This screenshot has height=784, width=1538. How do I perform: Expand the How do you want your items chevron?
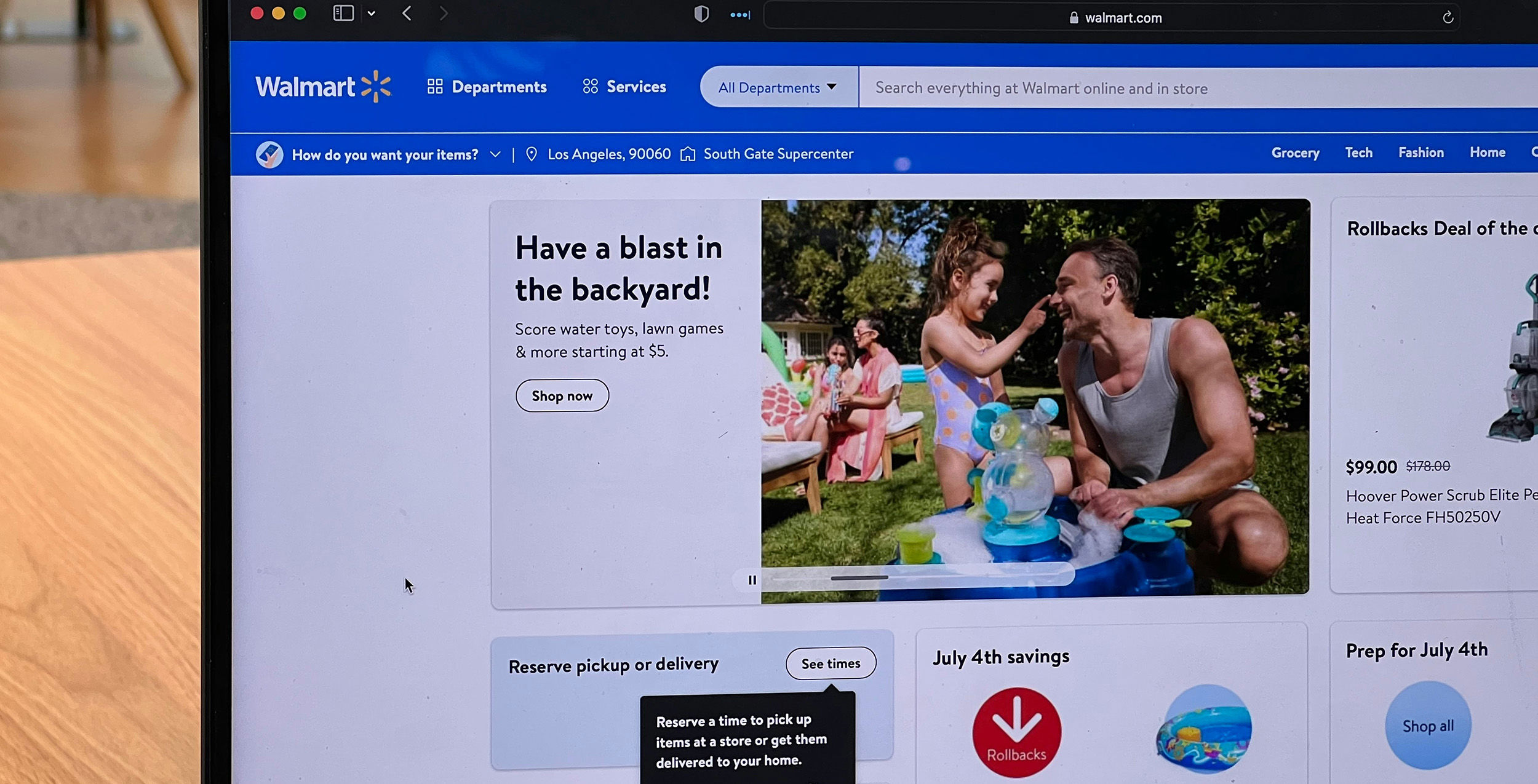click(x=496, y=154)
